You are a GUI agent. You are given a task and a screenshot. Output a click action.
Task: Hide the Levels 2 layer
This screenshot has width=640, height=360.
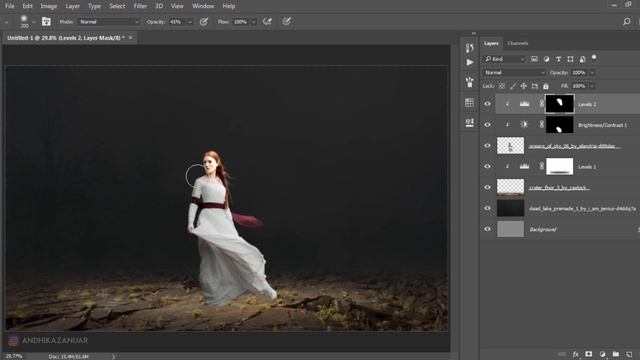click(487, 104)
